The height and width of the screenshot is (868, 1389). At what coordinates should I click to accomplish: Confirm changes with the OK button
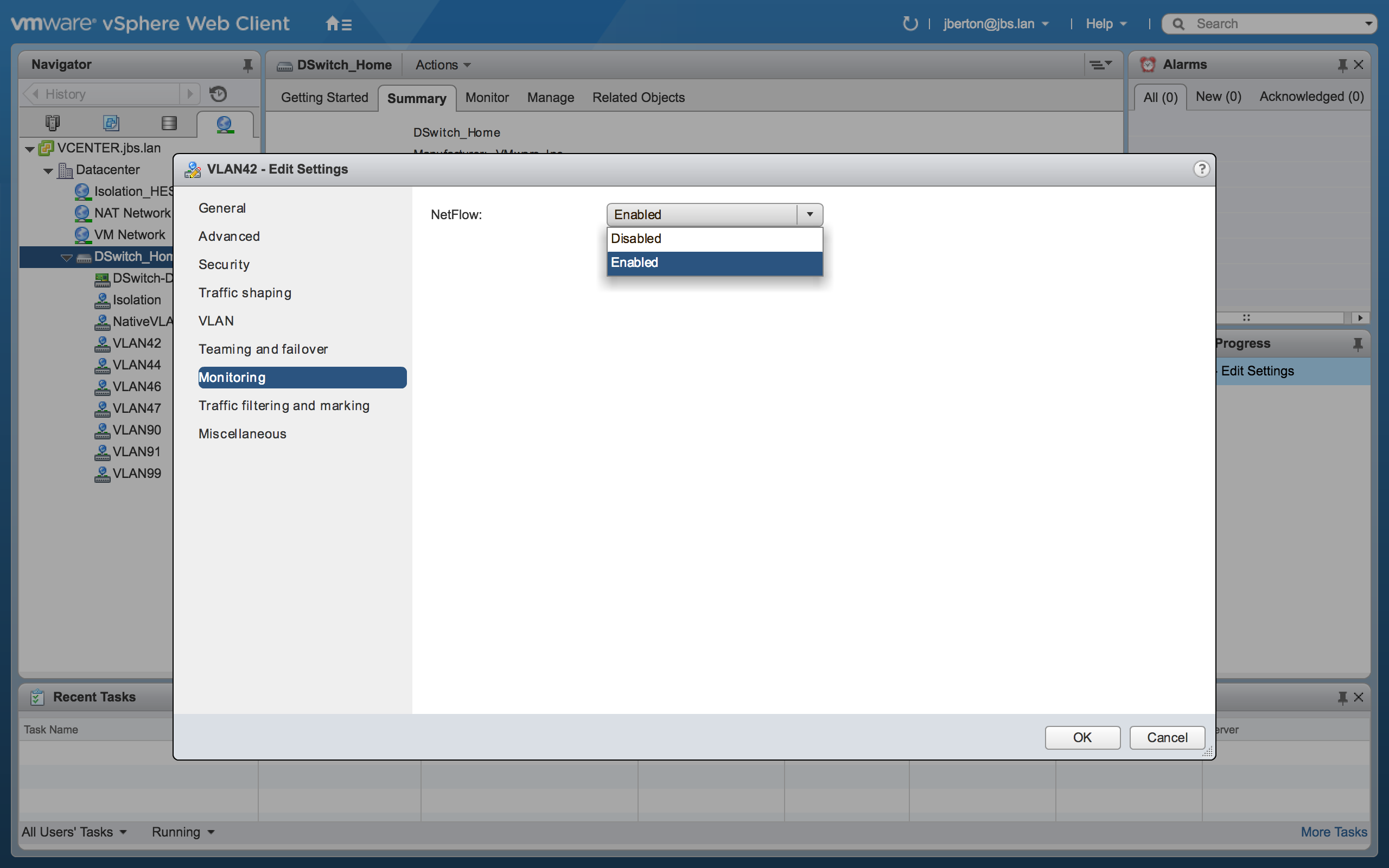point(1082,738)
